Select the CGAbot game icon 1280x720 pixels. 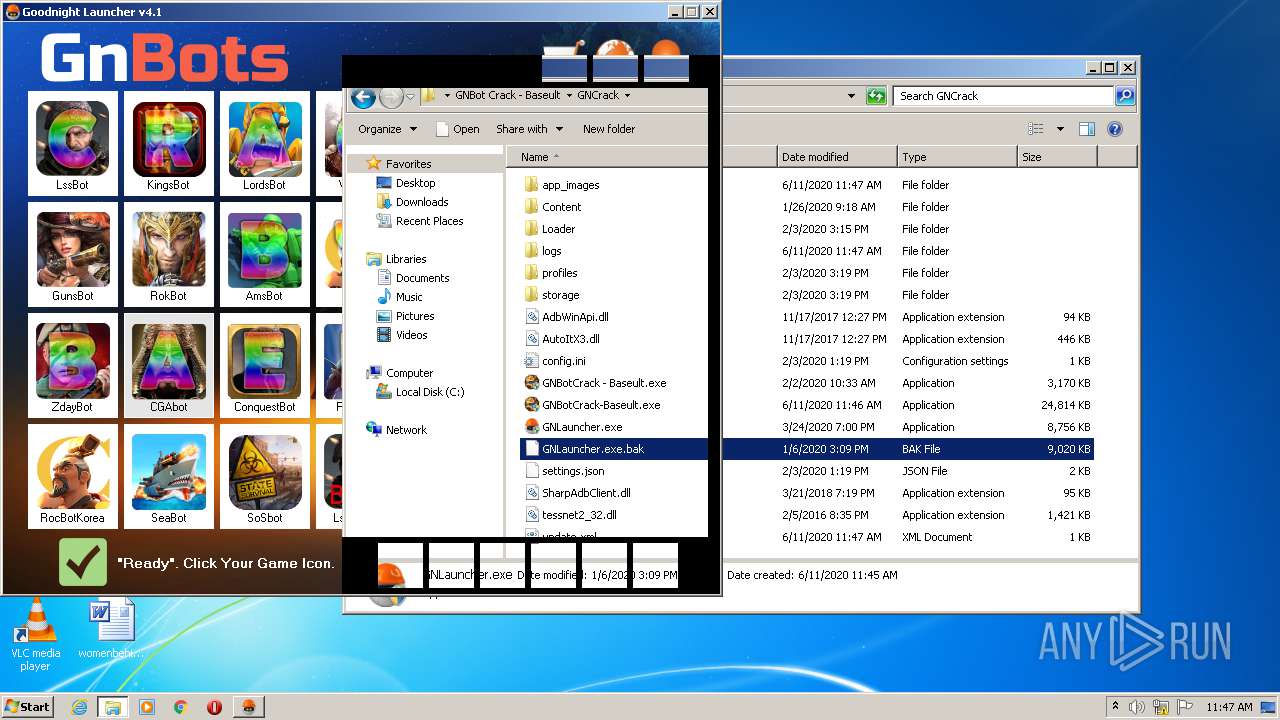point(169,366)
